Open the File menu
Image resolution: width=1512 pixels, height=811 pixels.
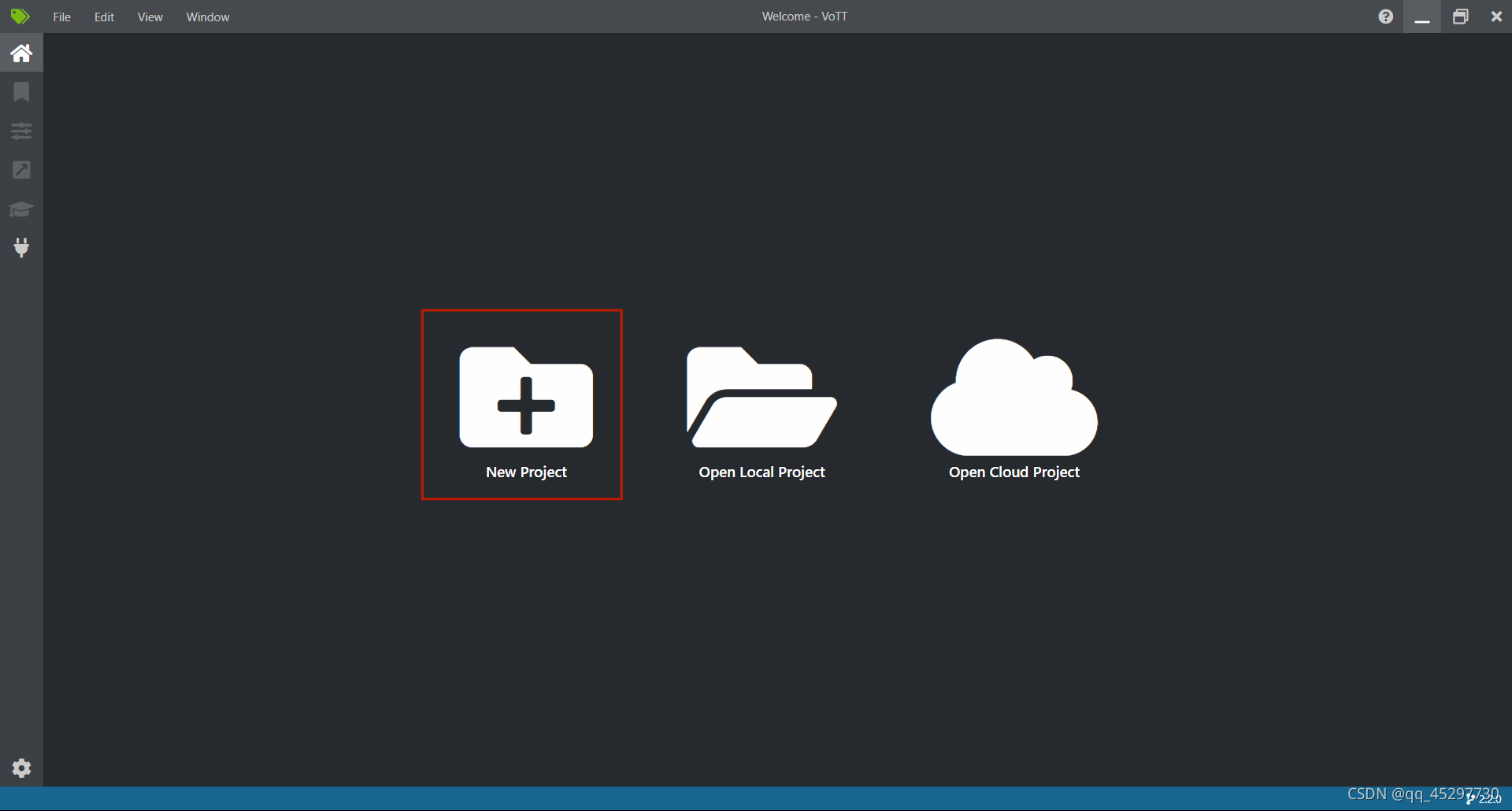coord(62,17)
